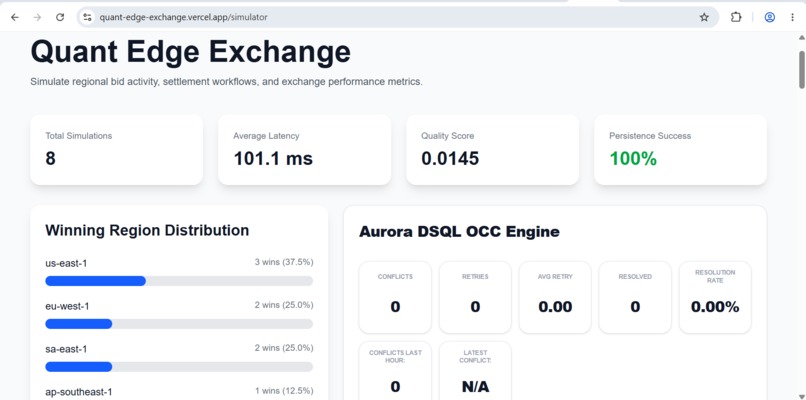
Task: Click the CONFLICTS metric card
Action: (395, 297)
